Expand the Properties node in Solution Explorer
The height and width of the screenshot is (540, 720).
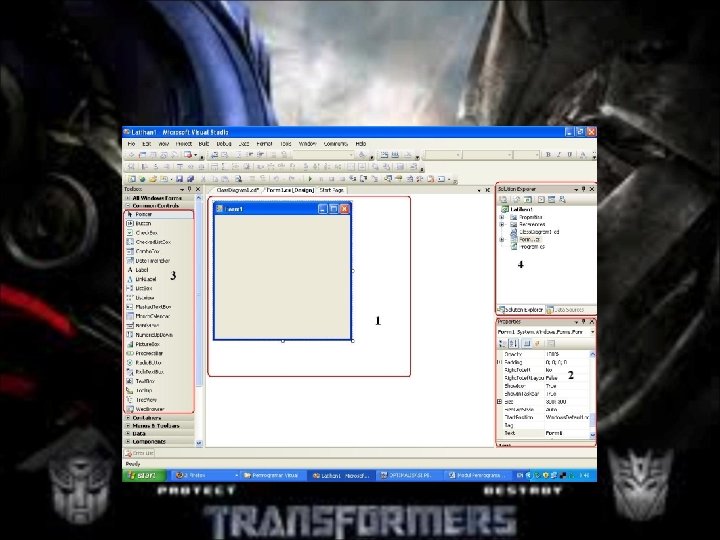(x=502, y=217)
